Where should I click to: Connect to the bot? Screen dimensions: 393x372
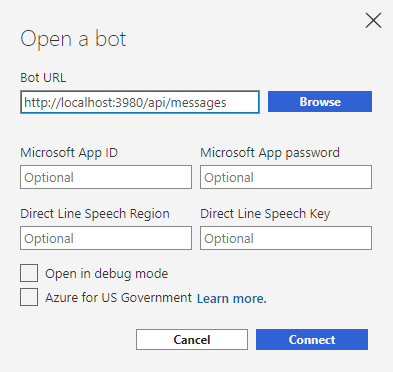pyautogui.click(x=312, y=340)
